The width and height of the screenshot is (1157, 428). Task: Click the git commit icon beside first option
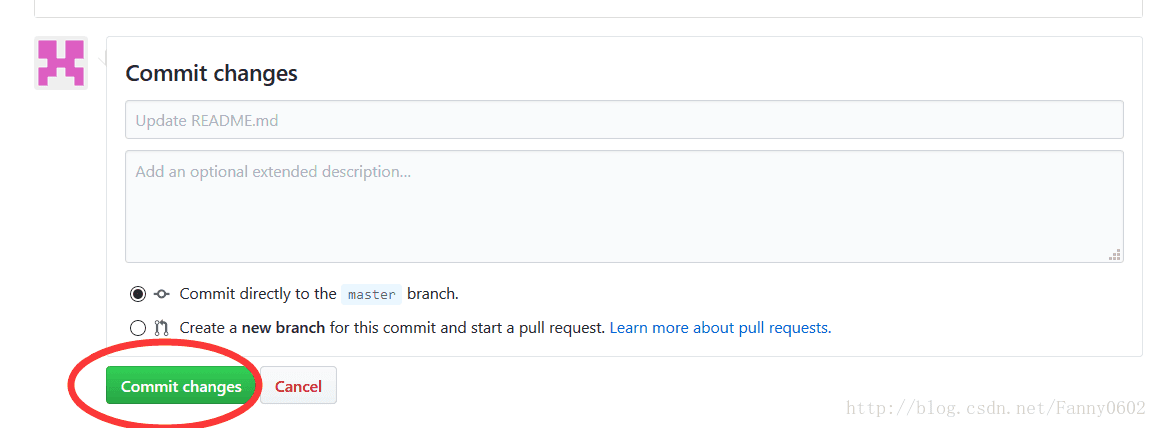tap(162, 294)
